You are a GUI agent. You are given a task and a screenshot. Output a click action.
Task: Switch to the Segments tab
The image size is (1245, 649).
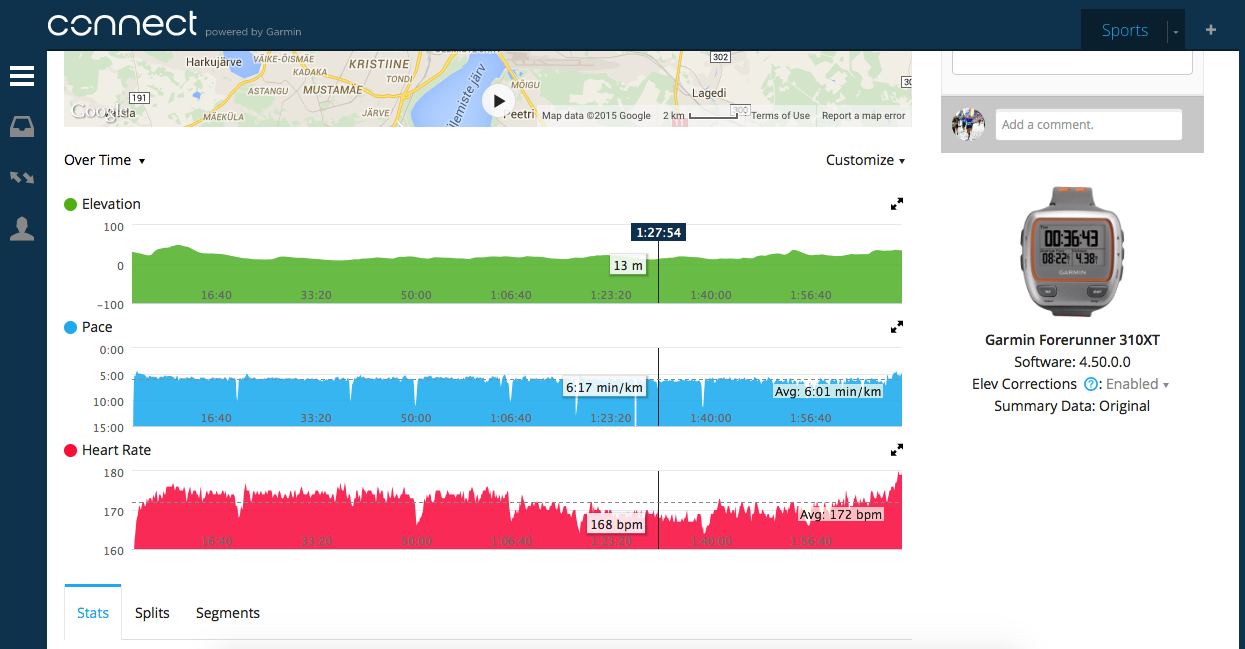click(x=228, y=613)
